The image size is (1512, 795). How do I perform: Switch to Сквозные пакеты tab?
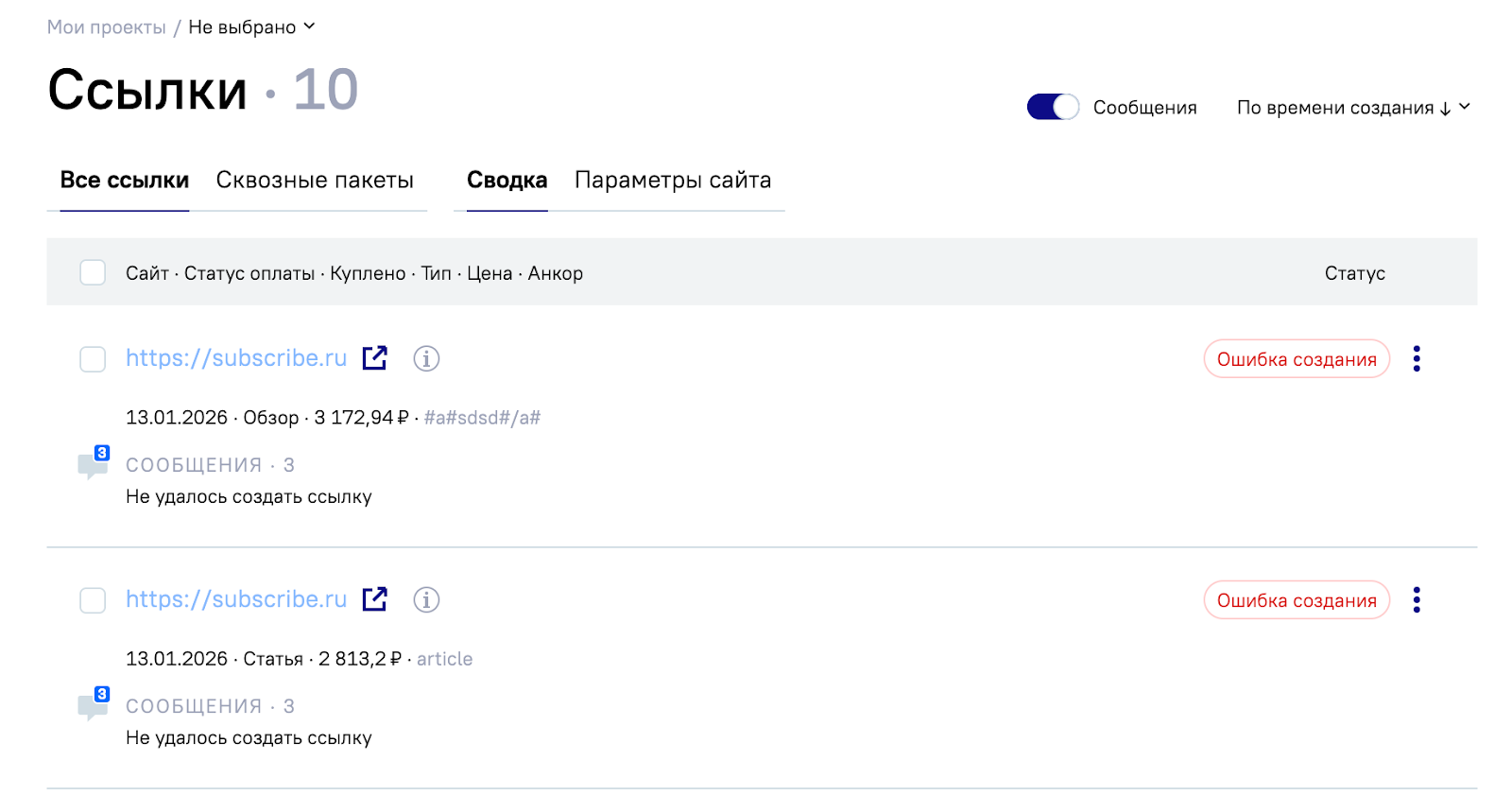[x=315, y=180]
